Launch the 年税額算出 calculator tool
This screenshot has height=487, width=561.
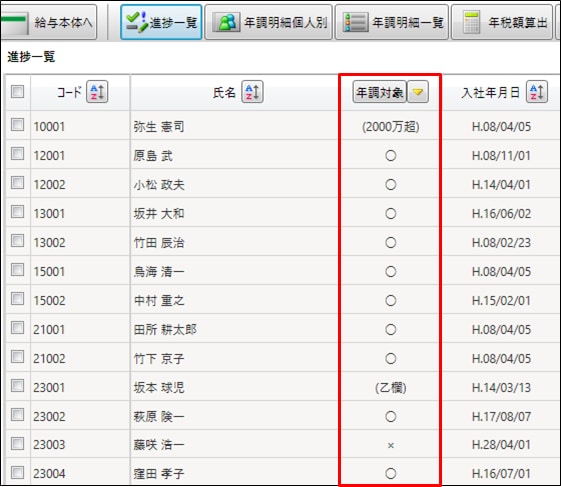click(x=502, y=22)
